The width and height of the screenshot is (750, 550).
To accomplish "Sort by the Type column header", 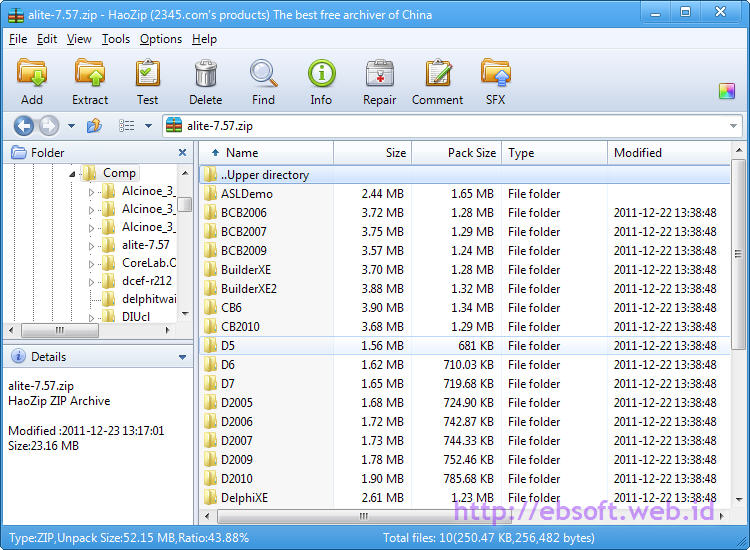I will pos(555,153).
